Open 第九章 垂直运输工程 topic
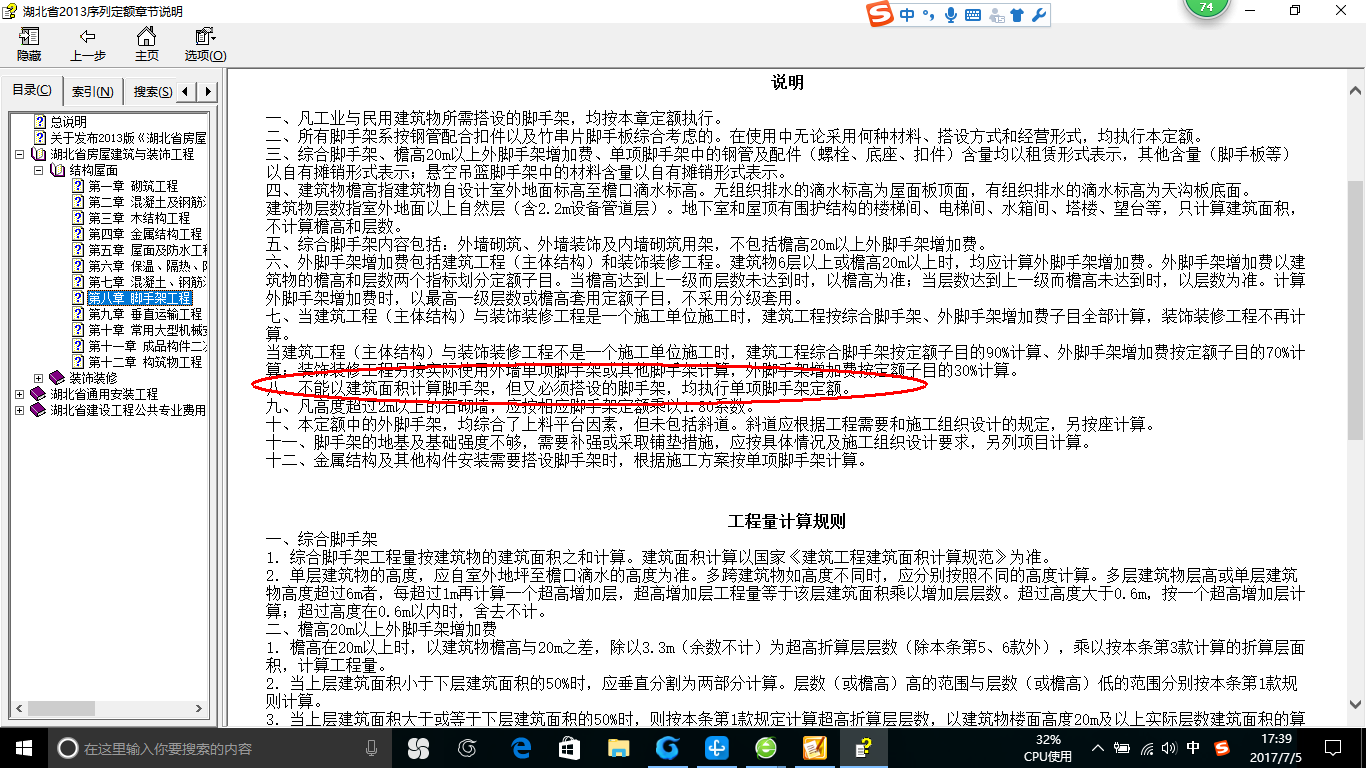The width and height of the screenshot is (1366, 768). (144, 314)
